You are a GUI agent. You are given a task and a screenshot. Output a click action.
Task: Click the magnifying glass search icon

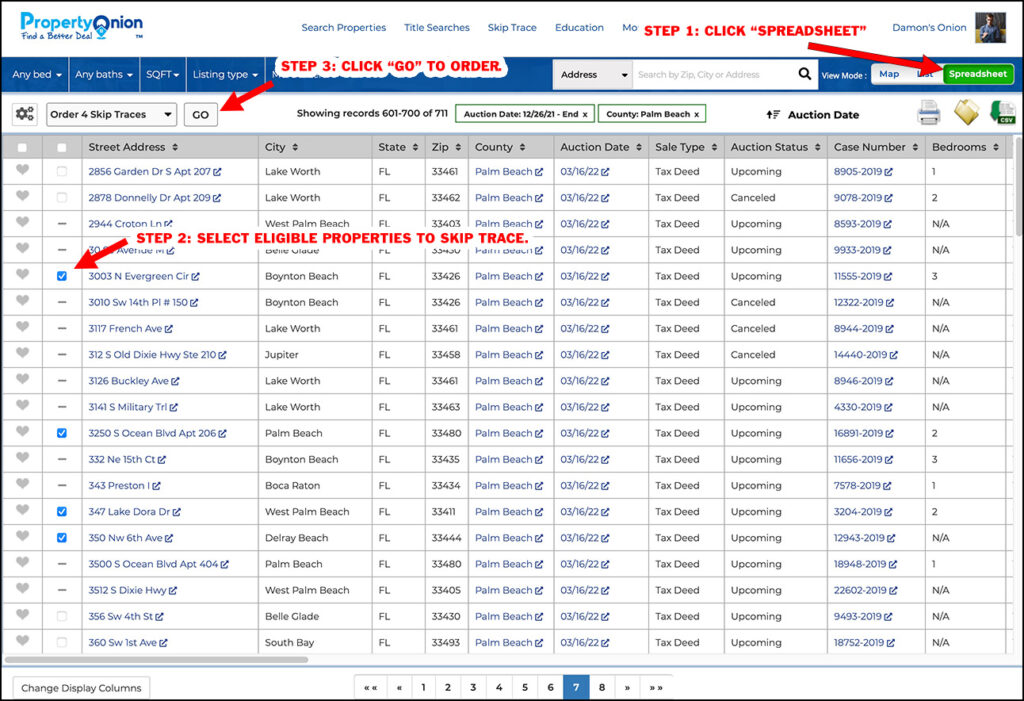click(x=805, y=74)
